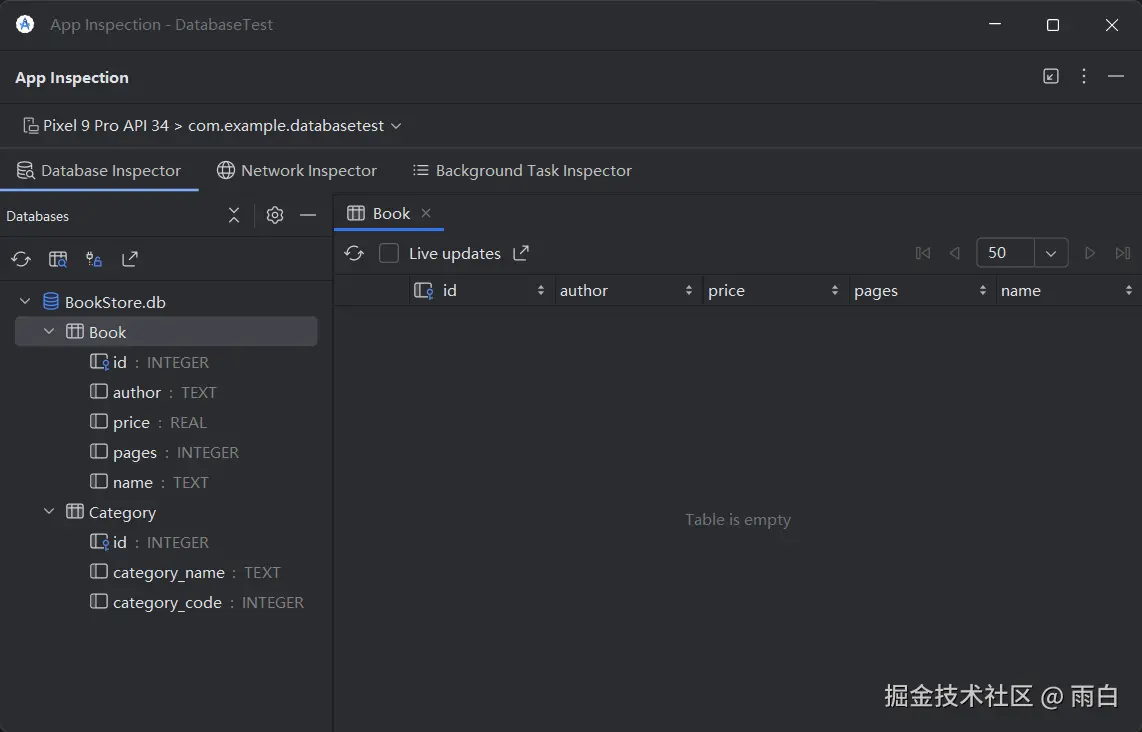Collapse the Category table node
Viewport: 1142px width, 732px height.
(x=49, y=511)
